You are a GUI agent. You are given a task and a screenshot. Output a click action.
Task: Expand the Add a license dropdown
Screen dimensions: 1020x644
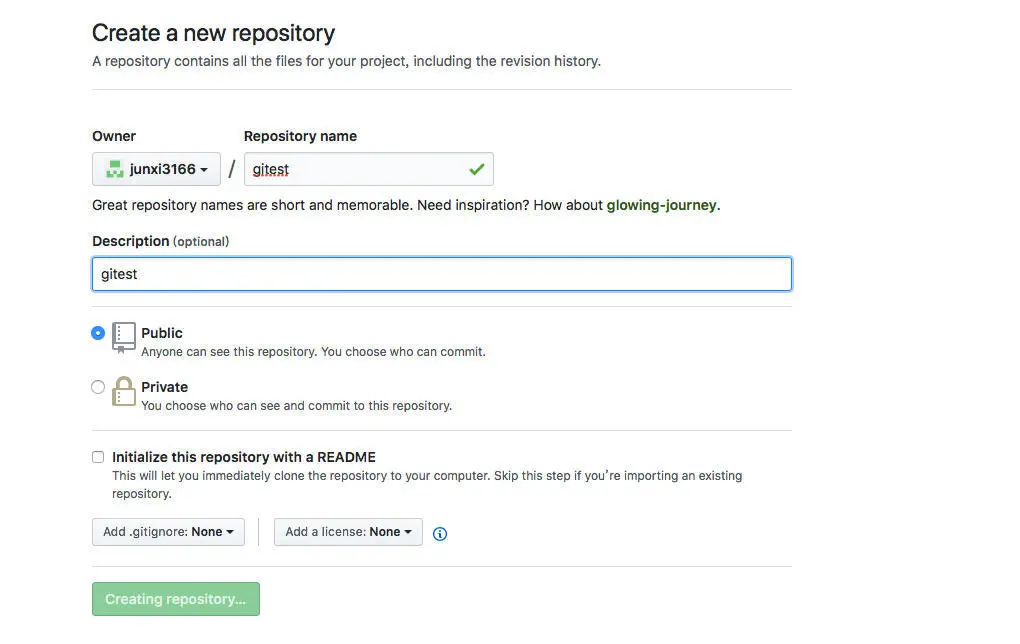coord(348,532)
